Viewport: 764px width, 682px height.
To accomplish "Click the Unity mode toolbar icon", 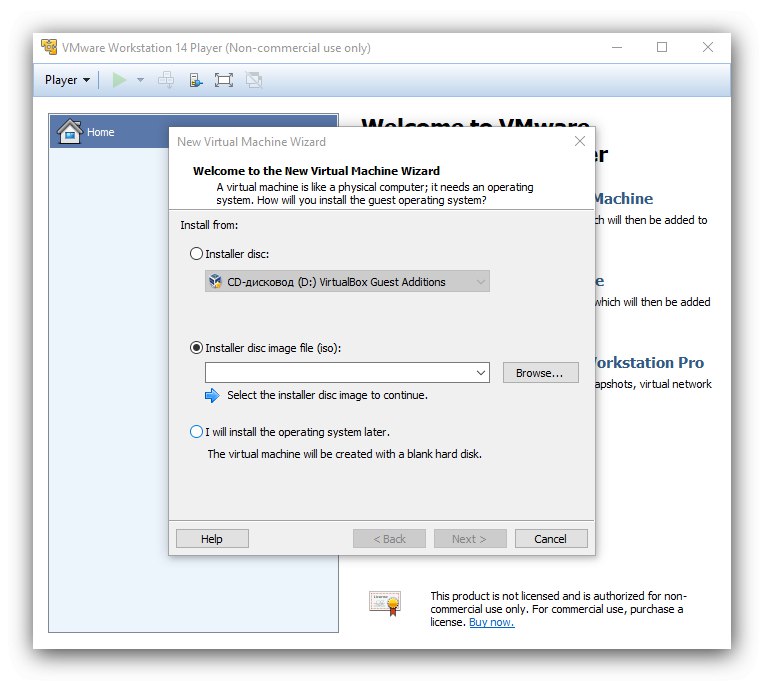I will 254,80.
